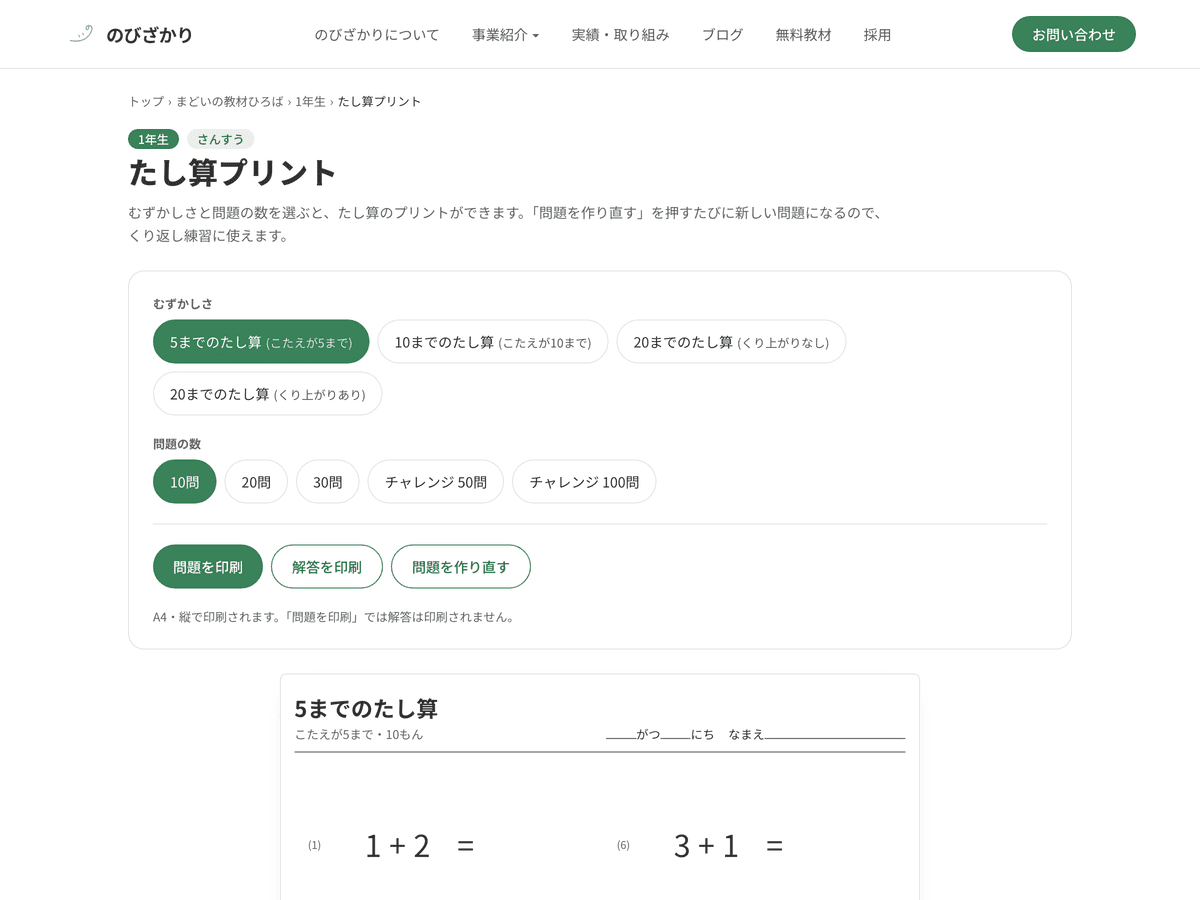Image resolution: width=1200 pixels, height=900 pixels.
Task: Select 20問 problem count
Action: coord(256,482)
